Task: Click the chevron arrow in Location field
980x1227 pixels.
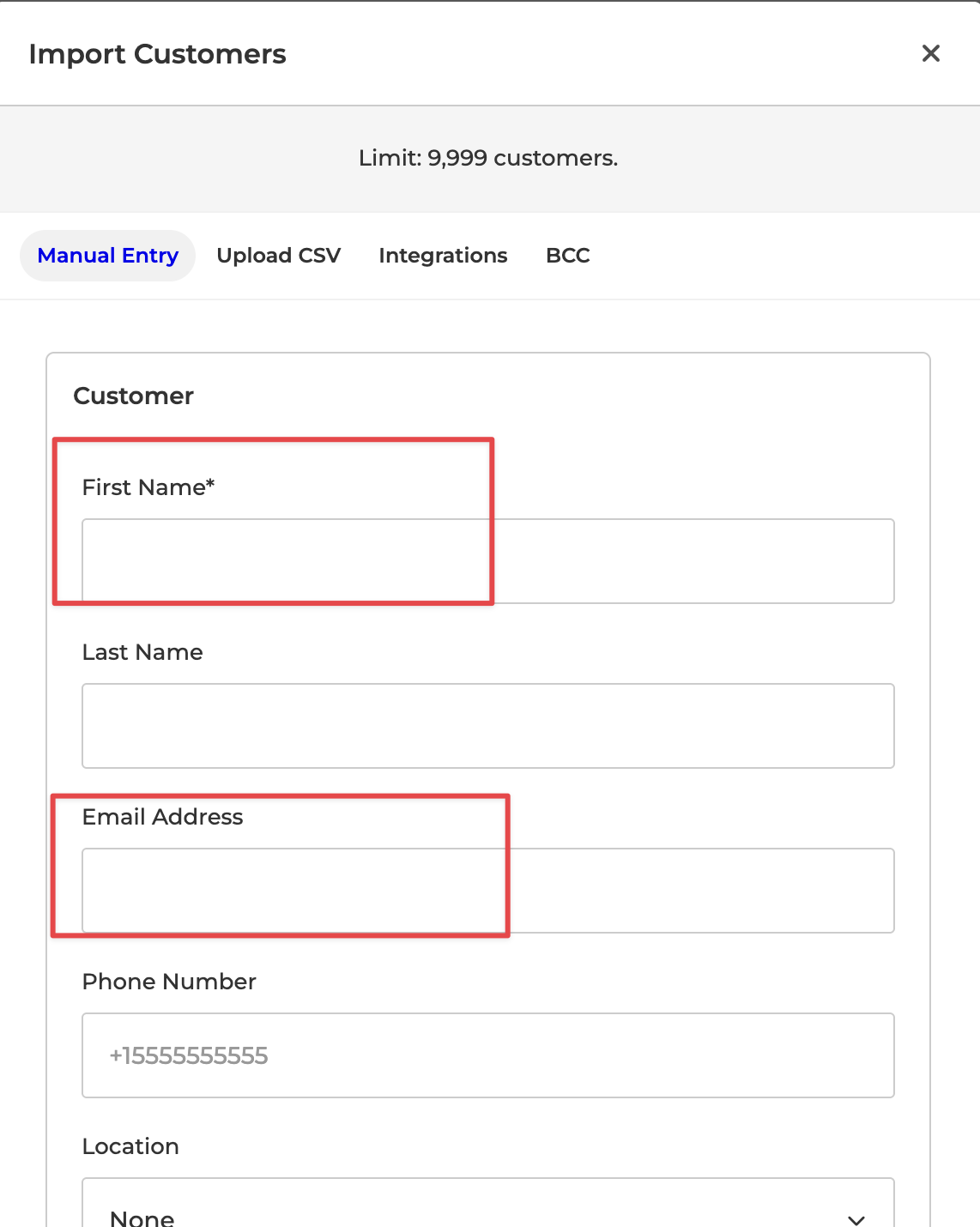Action: pos(856,1218)
